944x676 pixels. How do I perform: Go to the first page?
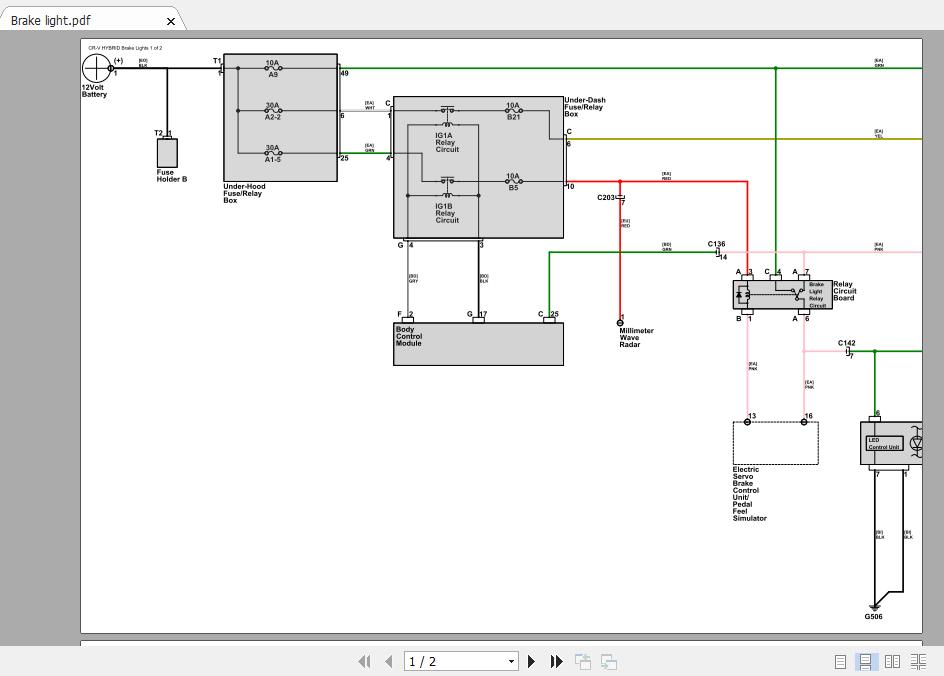click(x=364, y=661)
